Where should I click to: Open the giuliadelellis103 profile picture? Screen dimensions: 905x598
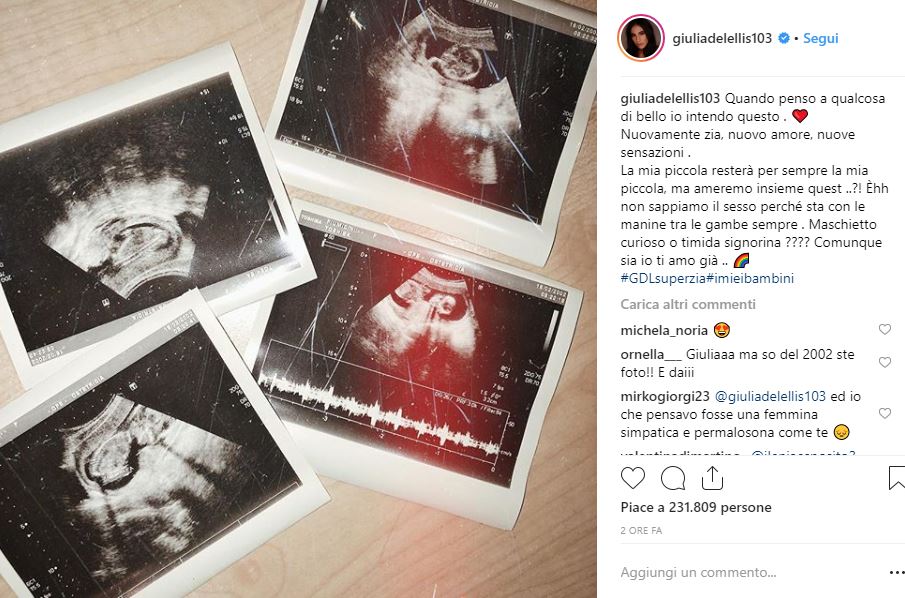641,38
